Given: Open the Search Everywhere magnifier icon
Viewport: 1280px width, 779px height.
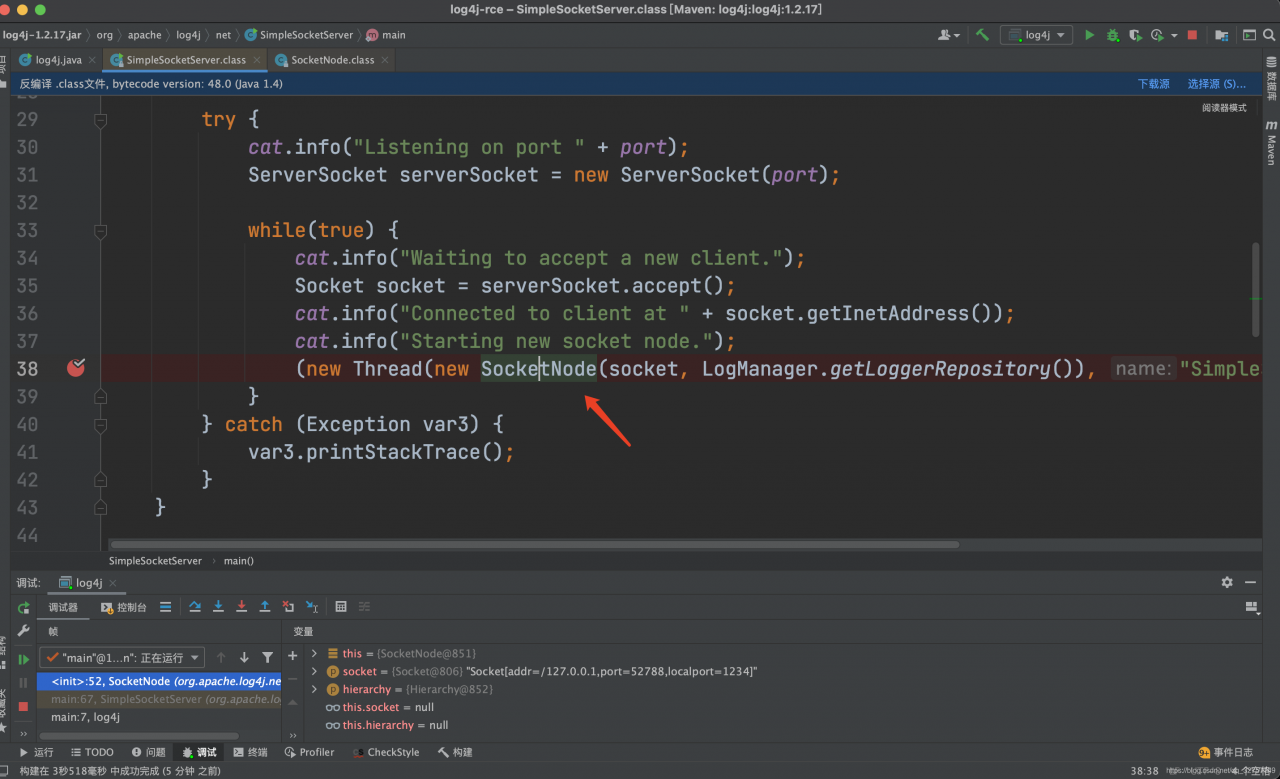Looking at the screenshot, I should coord(1271,35).
